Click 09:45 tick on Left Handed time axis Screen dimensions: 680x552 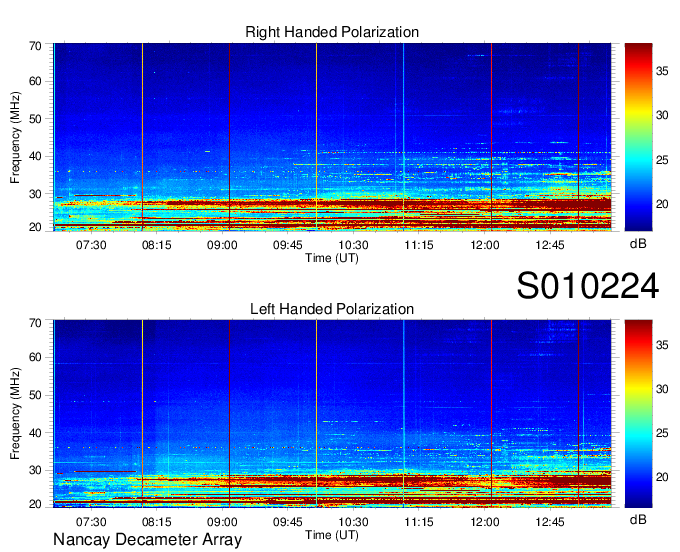288,522
